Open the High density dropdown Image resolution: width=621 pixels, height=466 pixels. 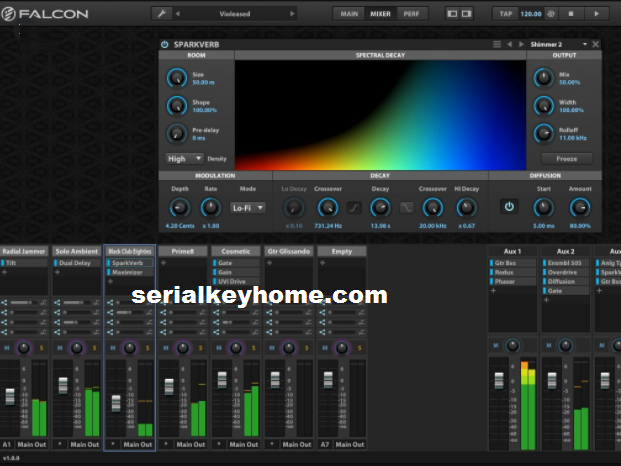(185, 159)
